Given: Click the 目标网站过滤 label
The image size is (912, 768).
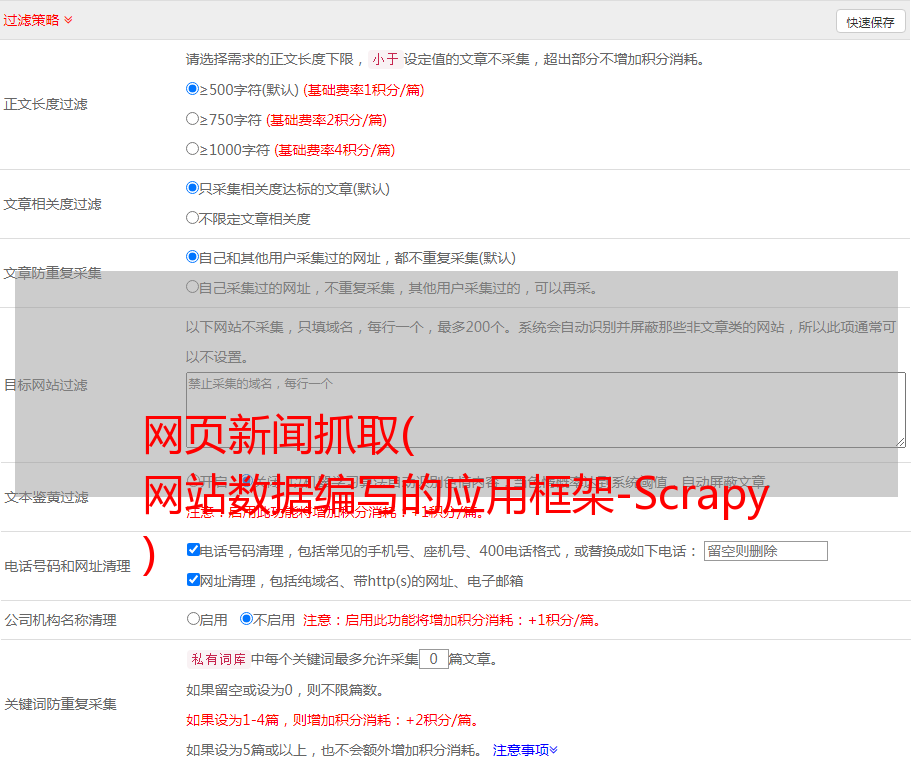Looking at the screenshot, I should tap(45, 385).
